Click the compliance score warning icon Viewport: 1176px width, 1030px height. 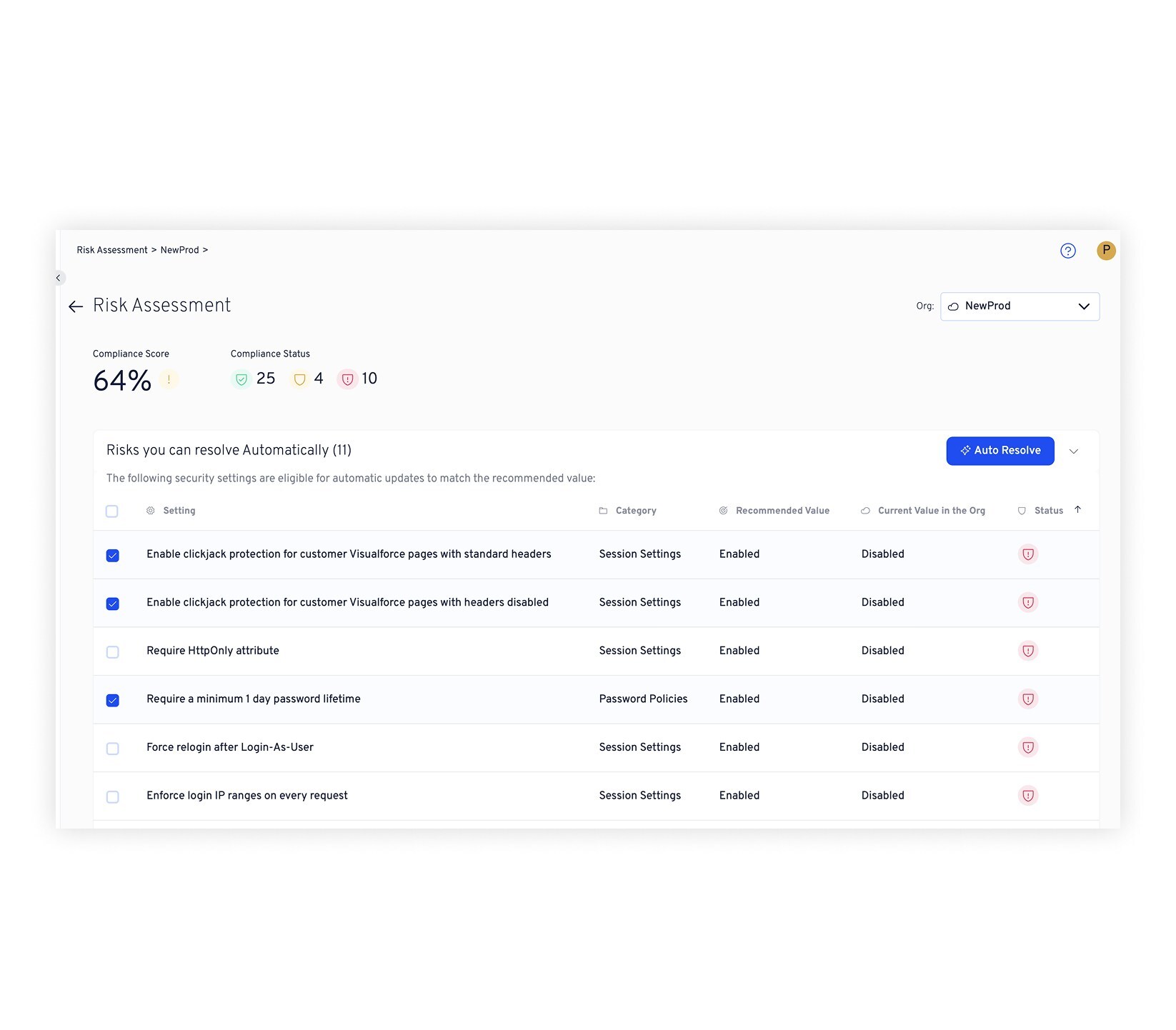click(169, 380)
